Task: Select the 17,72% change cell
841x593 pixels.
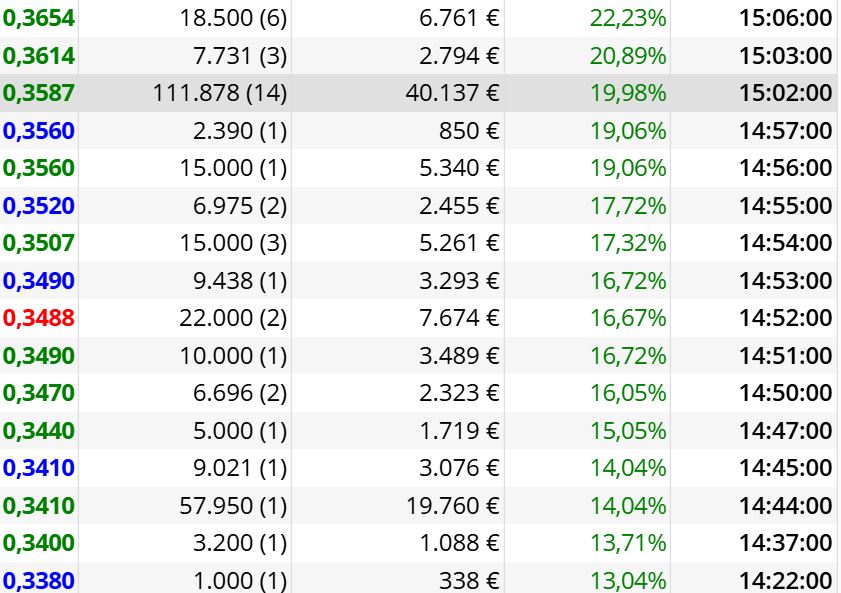Action: tap(628, 206)
